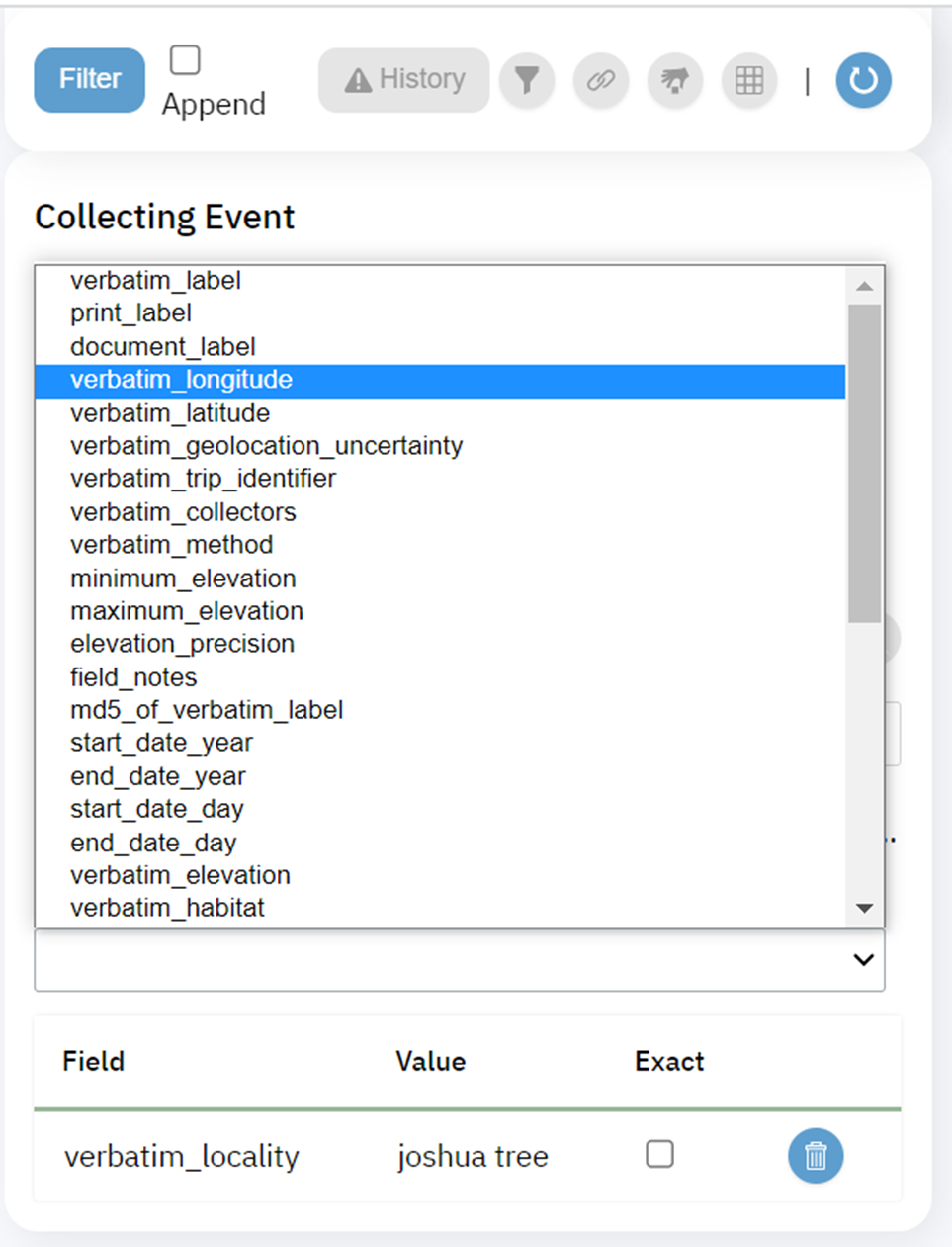Open the empty dropdown below the field list
The width and height of the screenshot is (952, 1247).
pyautogui.click(x=460, y=959)
